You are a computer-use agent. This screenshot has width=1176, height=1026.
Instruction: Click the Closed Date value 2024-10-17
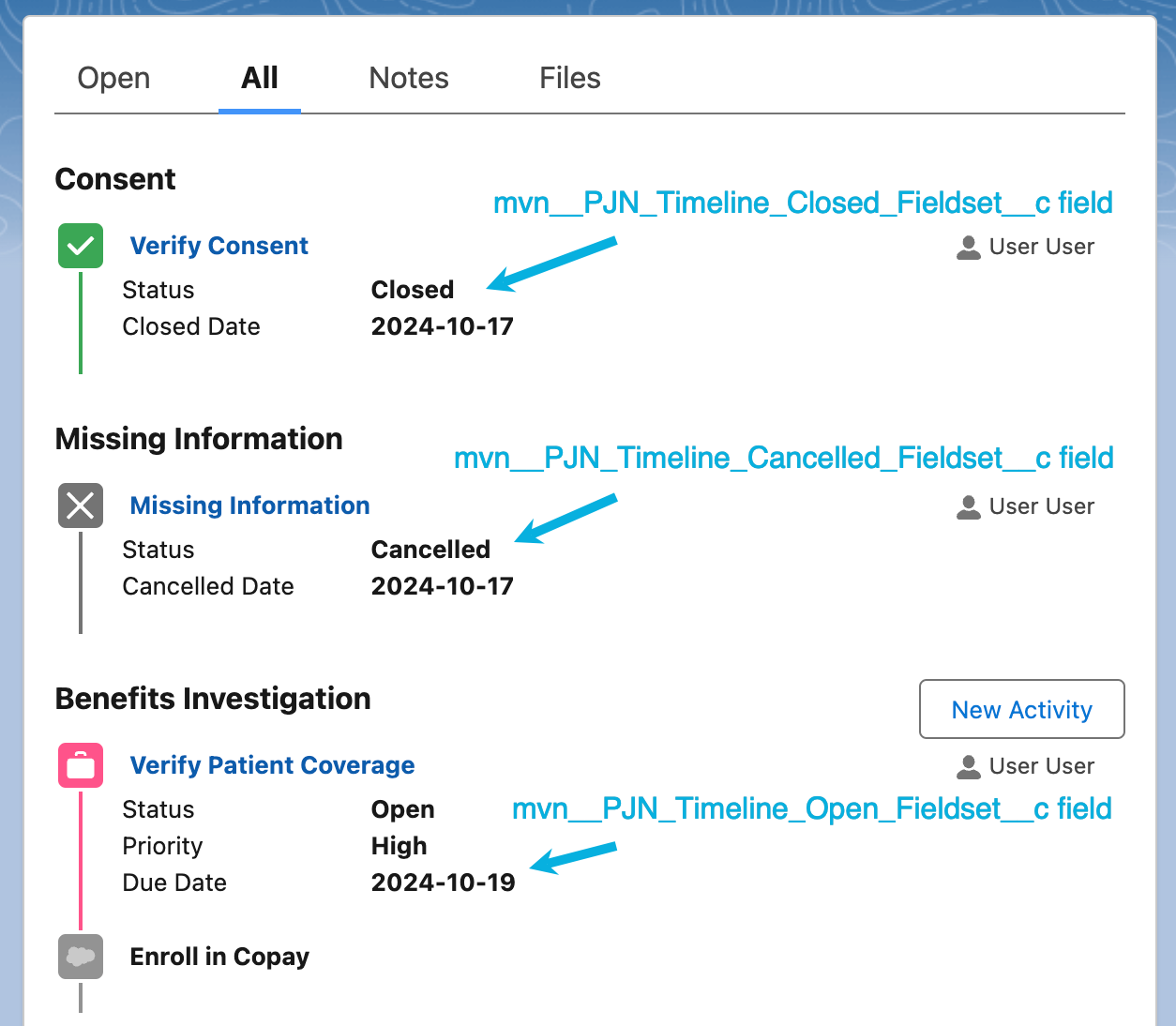coord(443,326)
